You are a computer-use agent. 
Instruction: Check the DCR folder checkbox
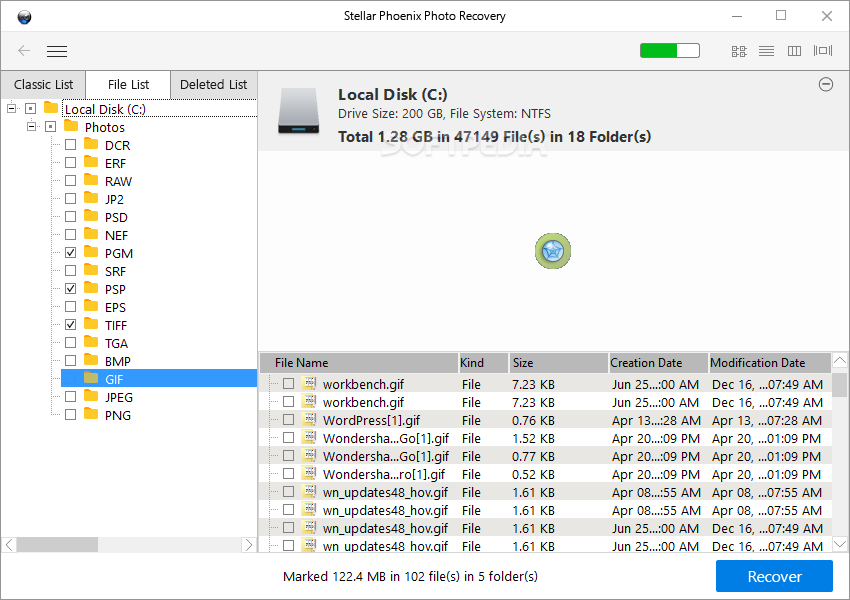click(70, 145)
